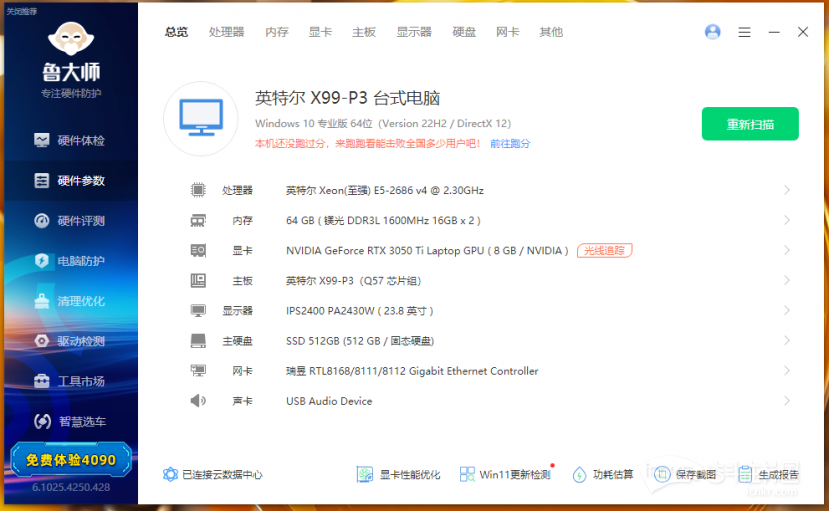829x511 pixels.
Task: Open 硬件体检 in the sidebar
Action: tap(70, 141)
